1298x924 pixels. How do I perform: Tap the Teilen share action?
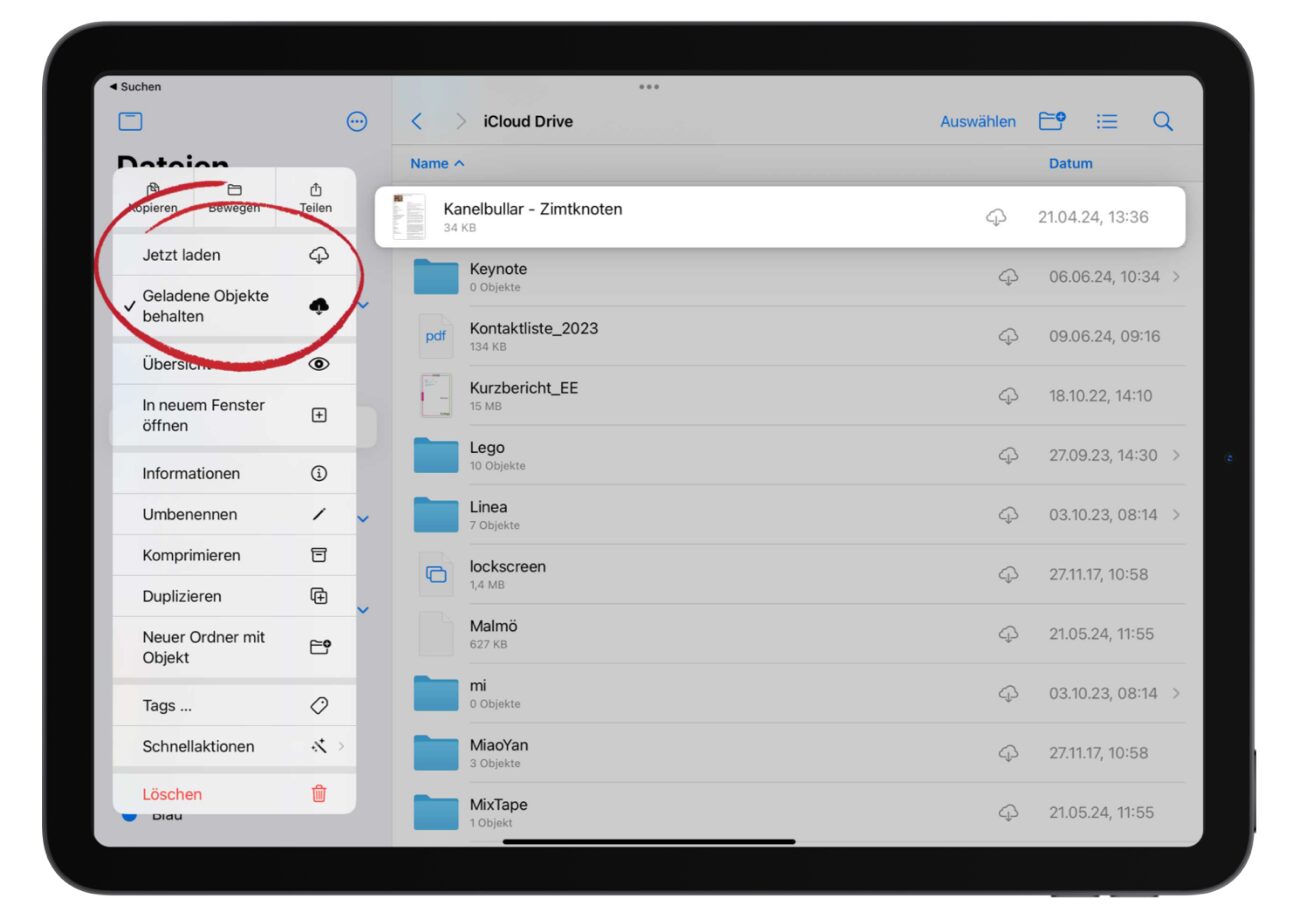coord(316,198)
